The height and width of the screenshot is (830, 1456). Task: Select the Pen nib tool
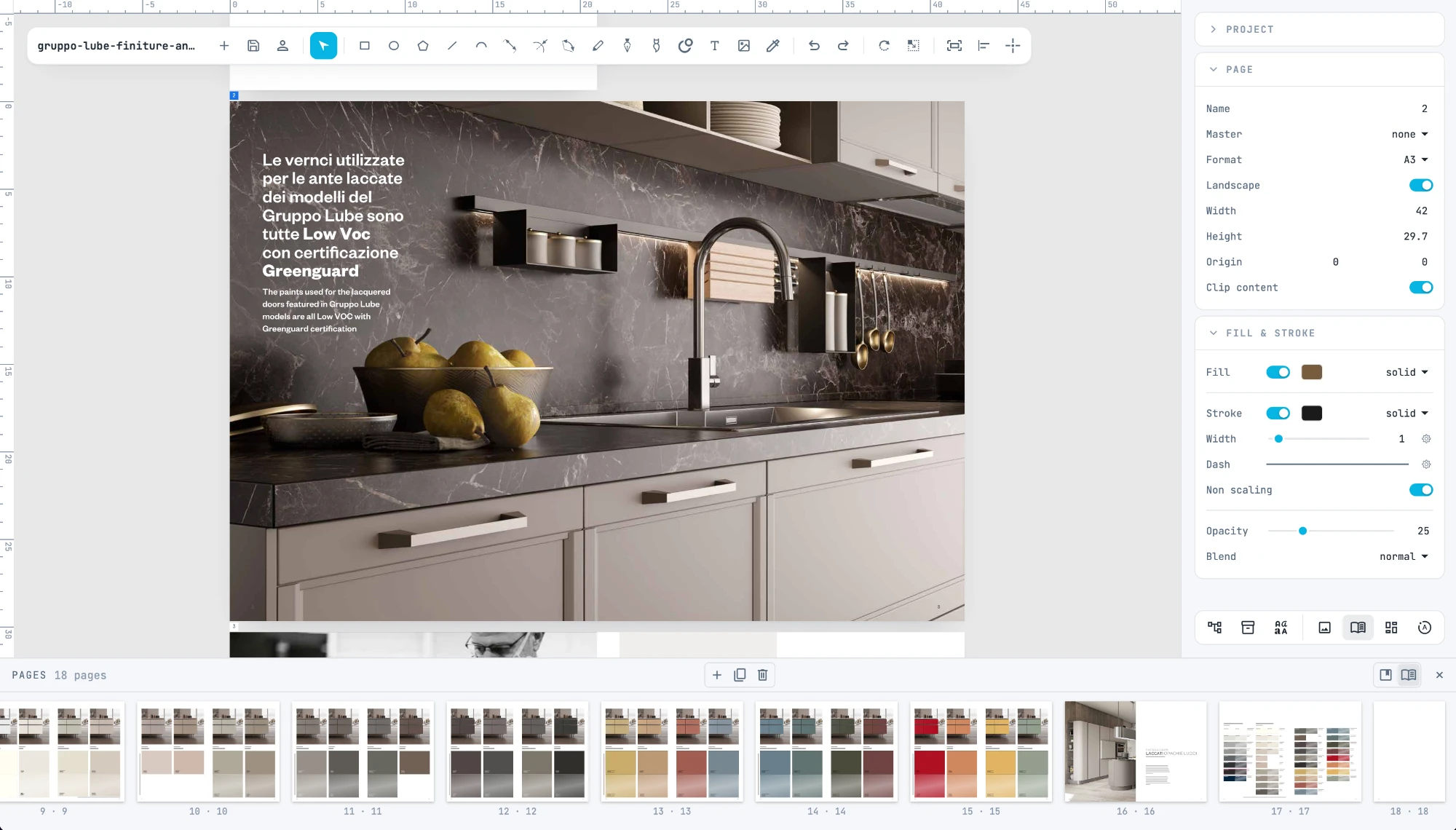tap(627, 46)
